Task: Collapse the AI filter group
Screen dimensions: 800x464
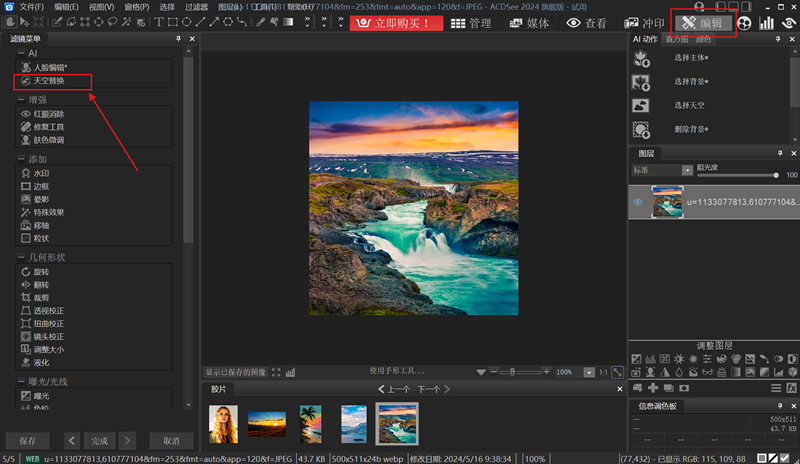Action: click(21, 52)
